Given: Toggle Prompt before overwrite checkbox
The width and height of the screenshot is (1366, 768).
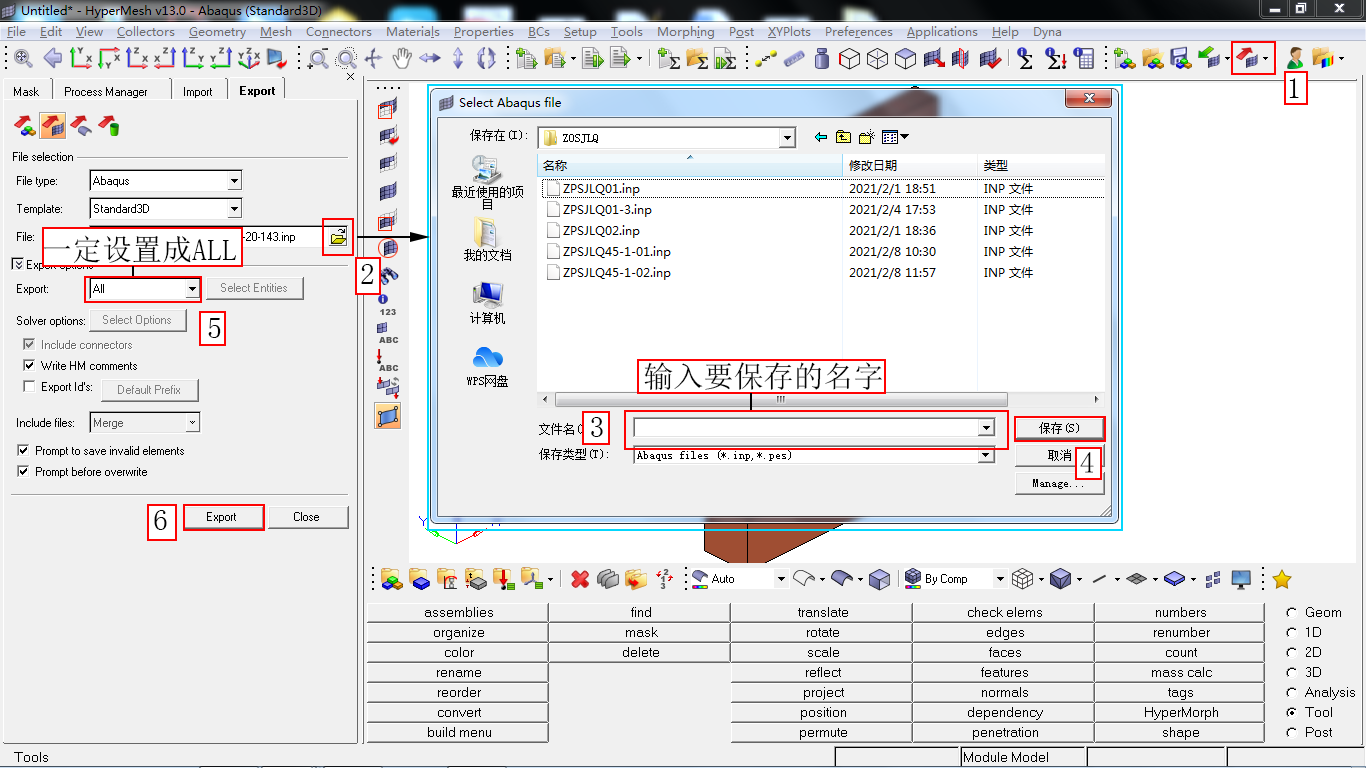Looking at the screenshot, I should pyautogui.click(x=24, y=472).
